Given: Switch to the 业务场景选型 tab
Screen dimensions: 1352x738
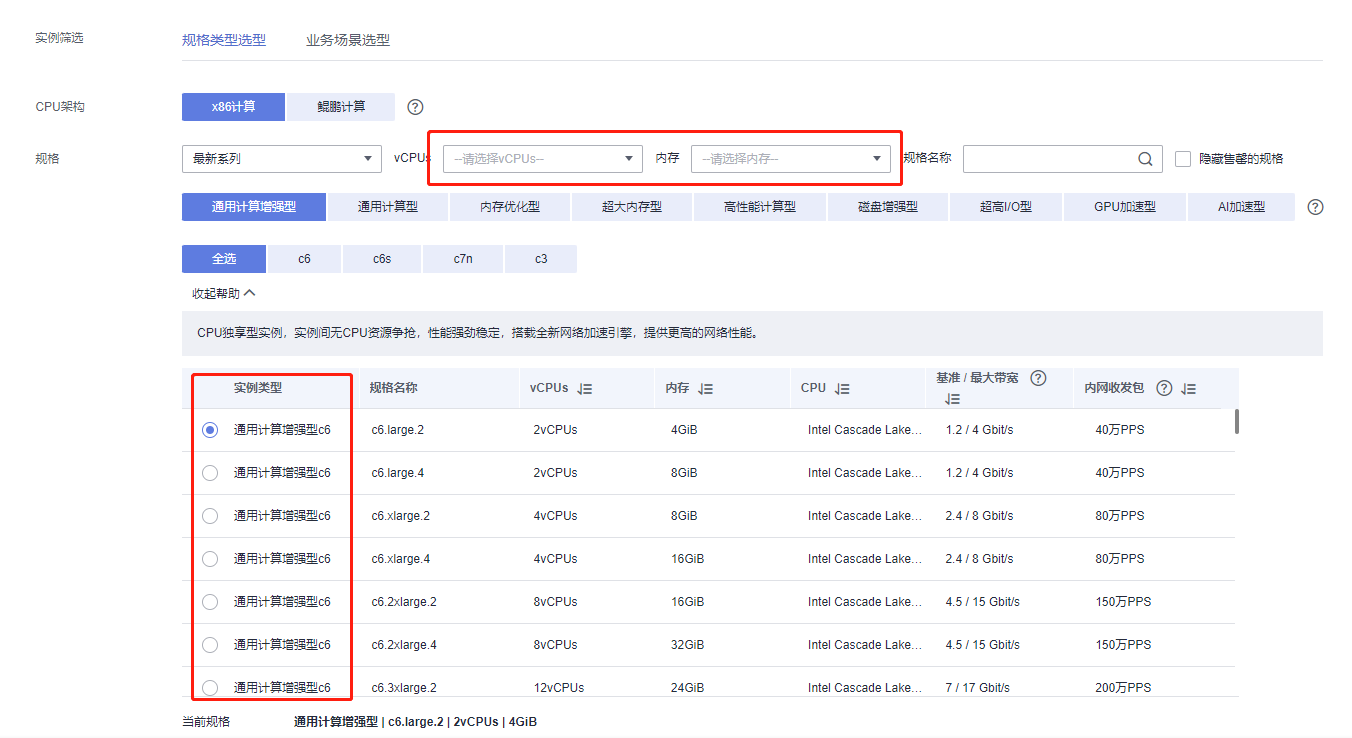Looking at the screenshot, I should [347, 40].
